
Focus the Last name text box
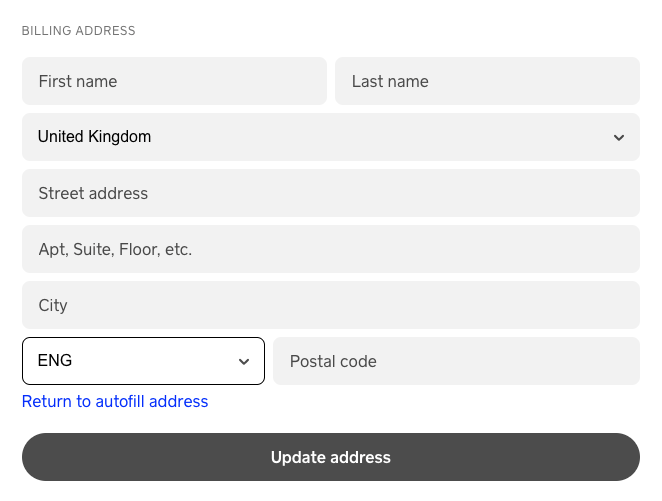[487, 81]
